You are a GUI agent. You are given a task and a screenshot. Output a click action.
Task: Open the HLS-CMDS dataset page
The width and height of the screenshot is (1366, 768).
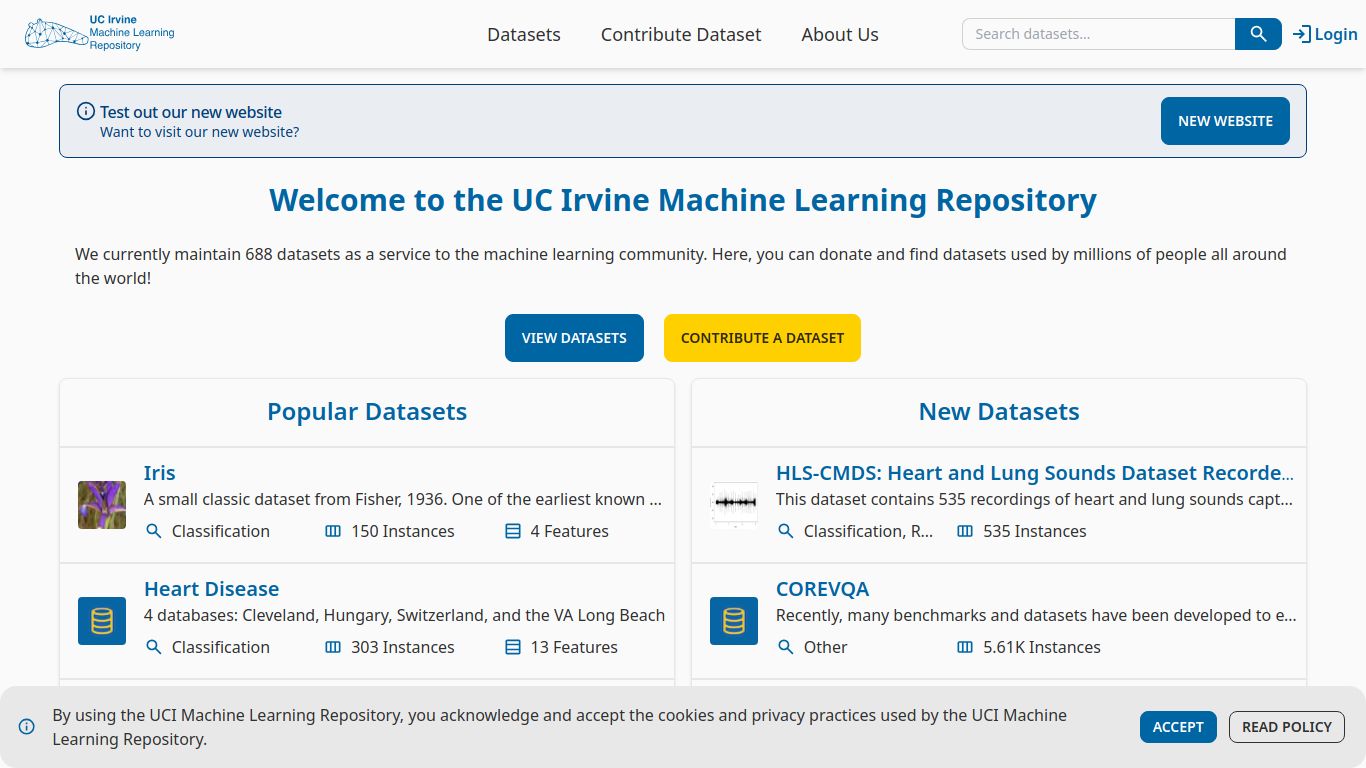click(1035, 472)
